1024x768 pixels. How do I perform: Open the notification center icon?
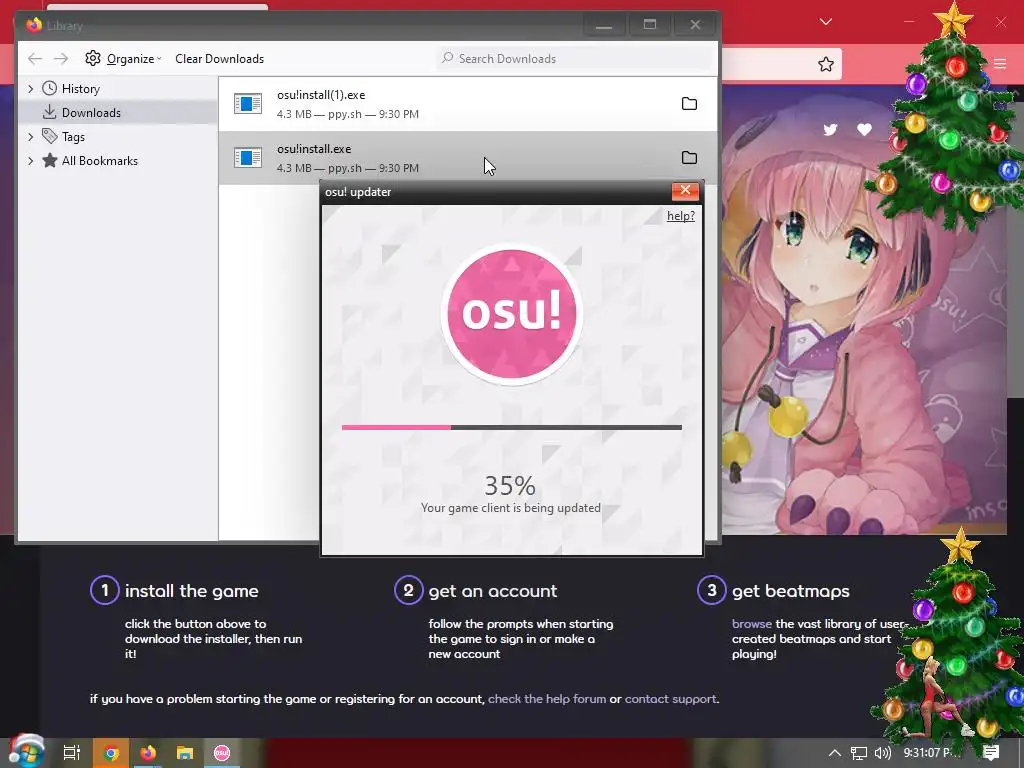pos(991,753)
